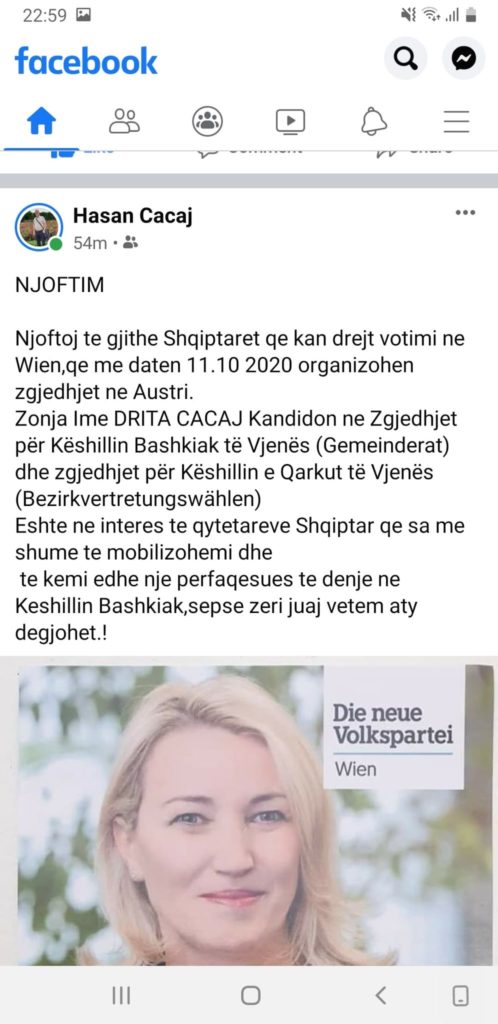Open Facebook search with magnifier icon

coord(405,59)
